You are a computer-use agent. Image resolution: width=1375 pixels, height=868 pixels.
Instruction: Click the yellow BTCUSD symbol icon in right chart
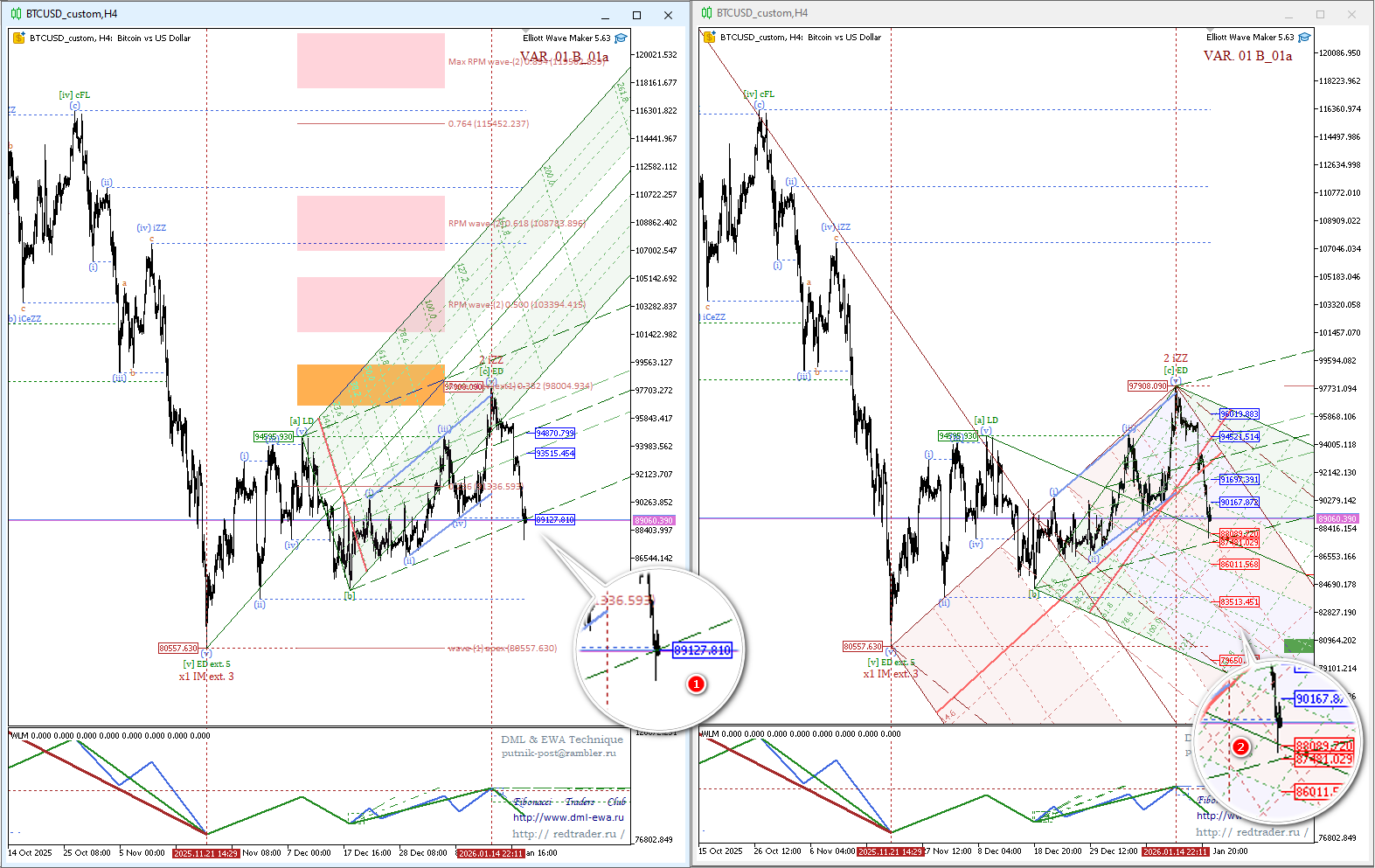(709, 38)
